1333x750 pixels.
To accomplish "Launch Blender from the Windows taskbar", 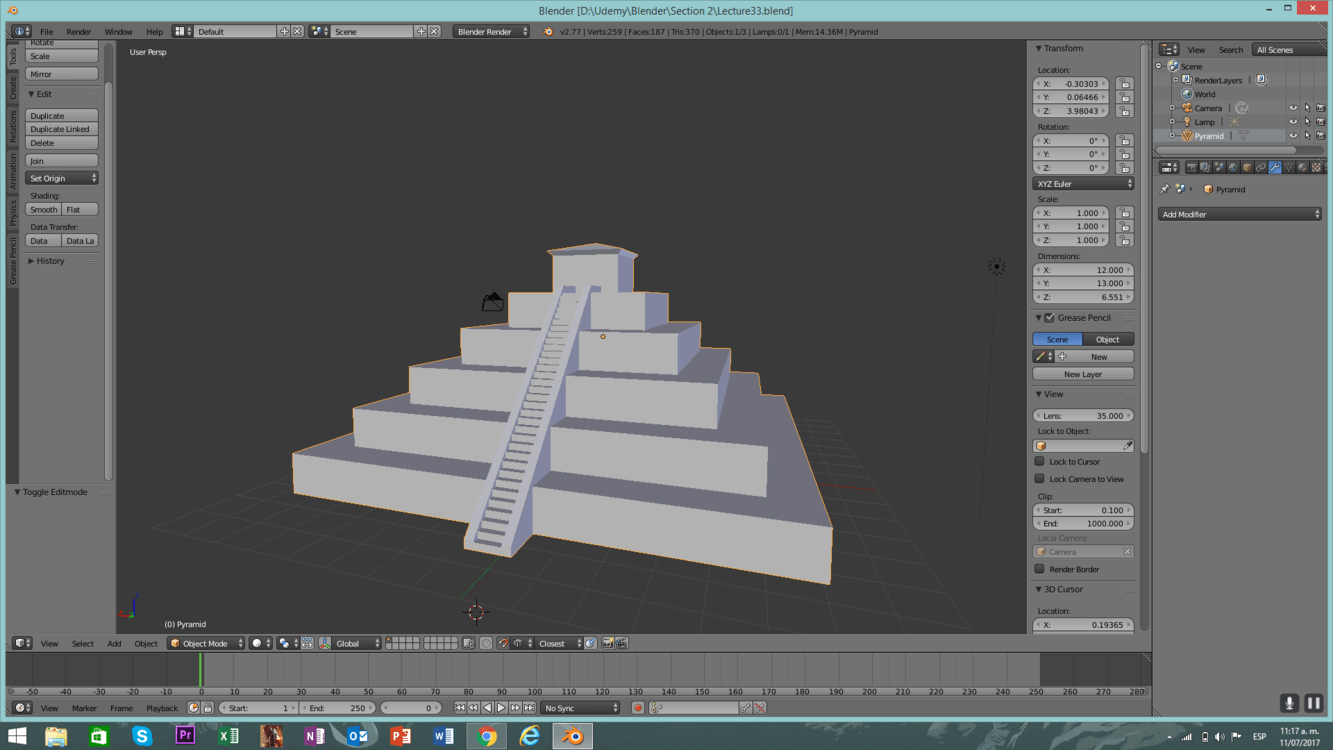I will click(573, 737).
